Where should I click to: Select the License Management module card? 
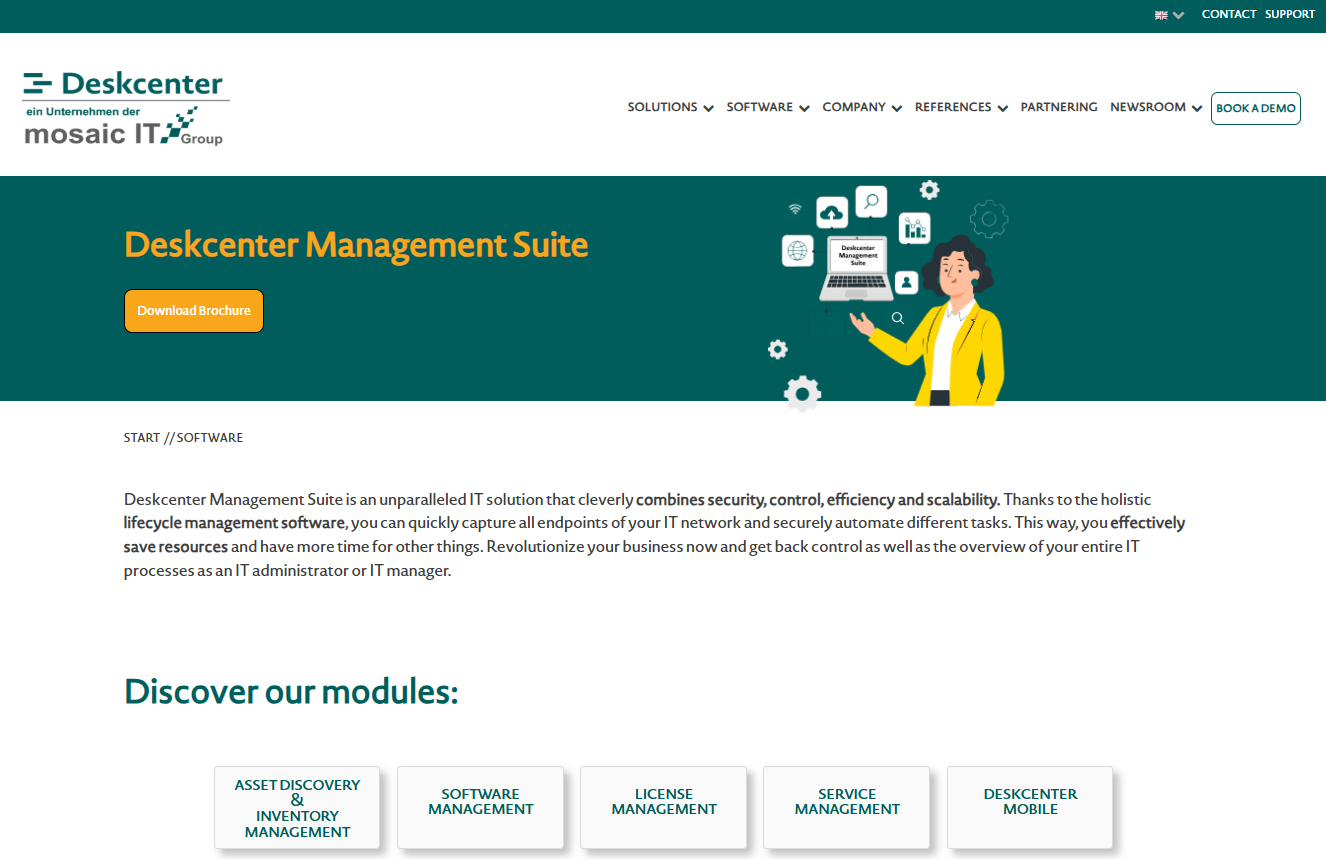[664, 802]
